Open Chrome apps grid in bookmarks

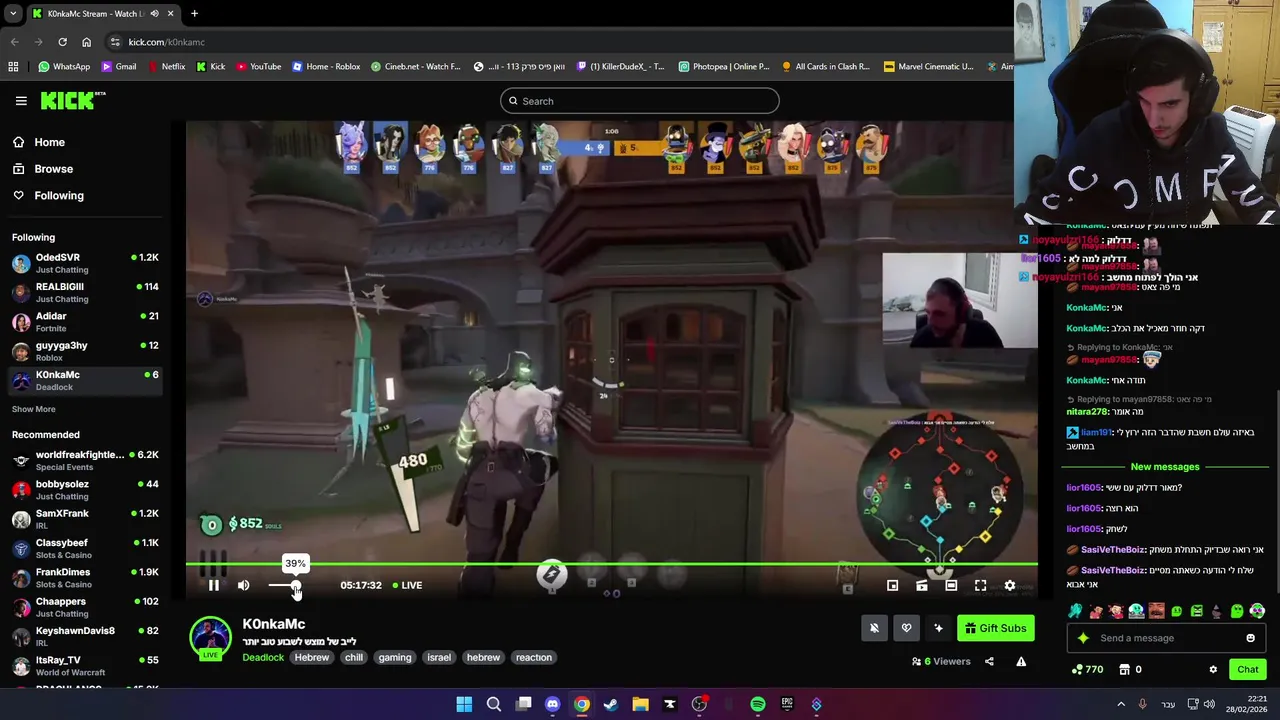(13, 67)
